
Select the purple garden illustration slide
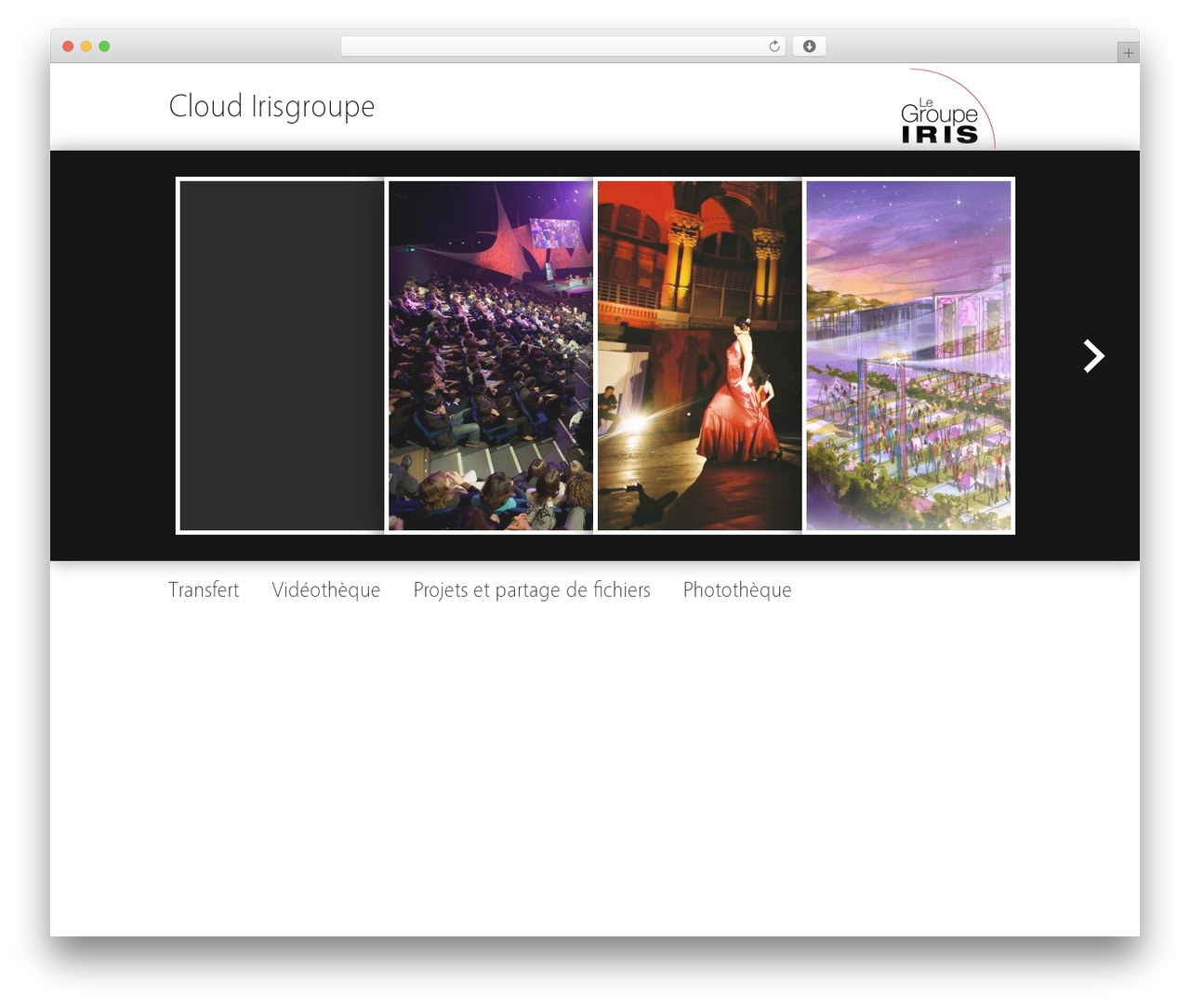pyautogui.click(x=908, y=356)
